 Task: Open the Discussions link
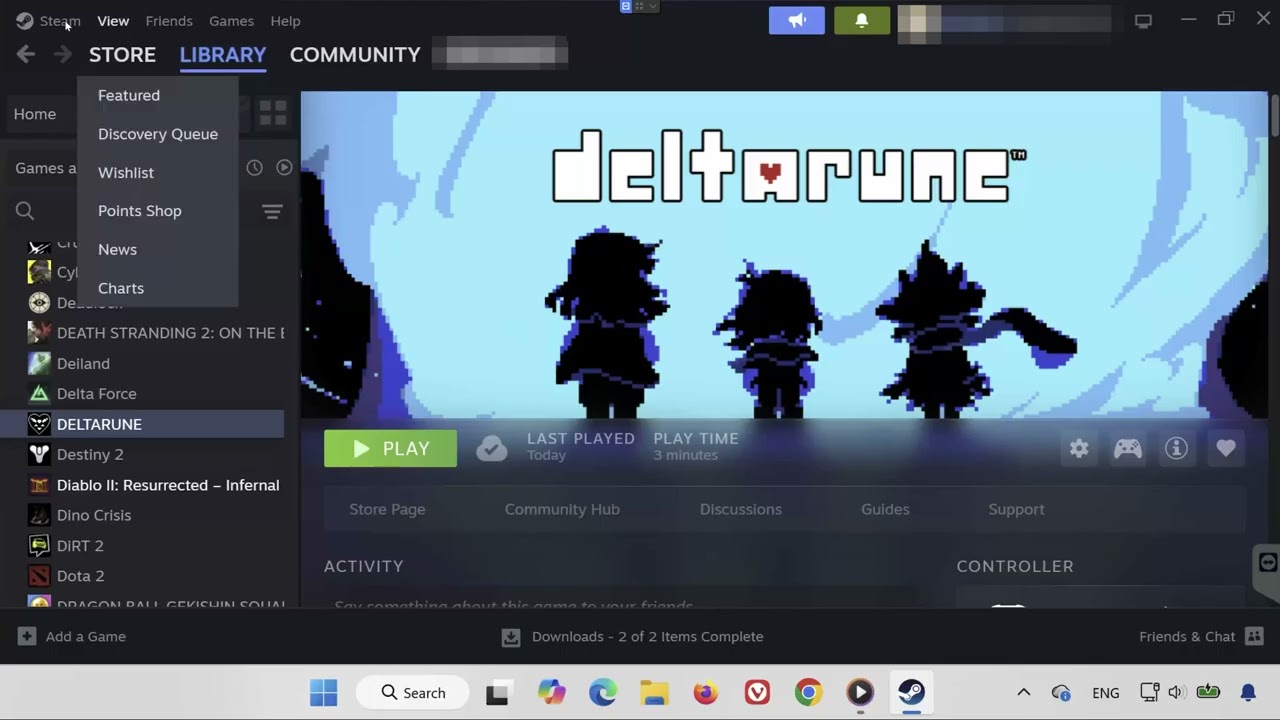[x=741, y=509]
